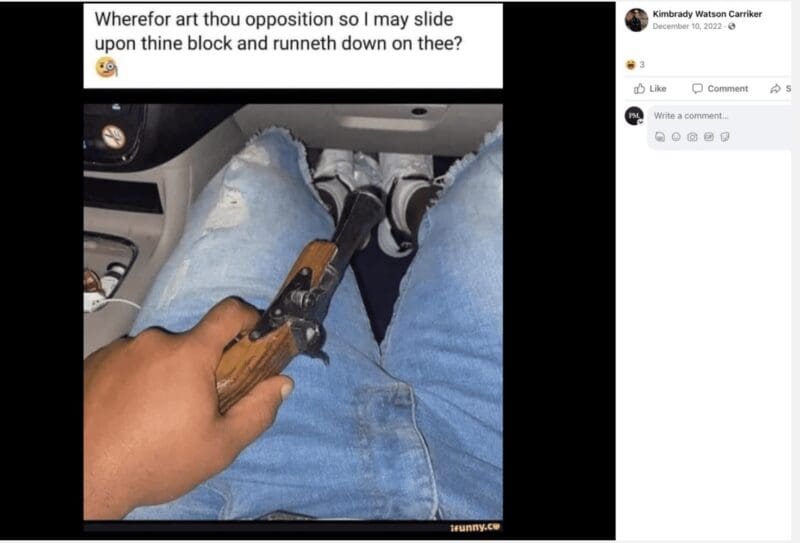Open the emoji picker in comment box
The height and width of the screenshot is (543, 800).
click(x=676, y=137)
